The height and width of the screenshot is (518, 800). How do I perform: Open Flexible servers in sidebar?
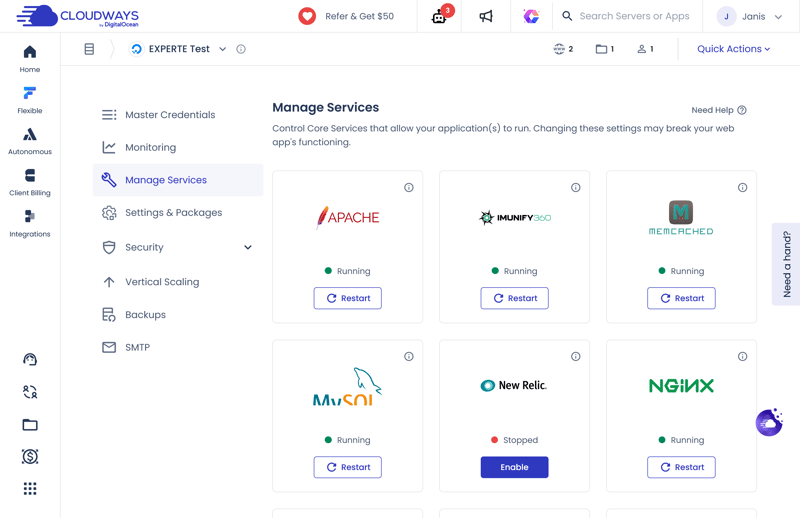[30, 93]
